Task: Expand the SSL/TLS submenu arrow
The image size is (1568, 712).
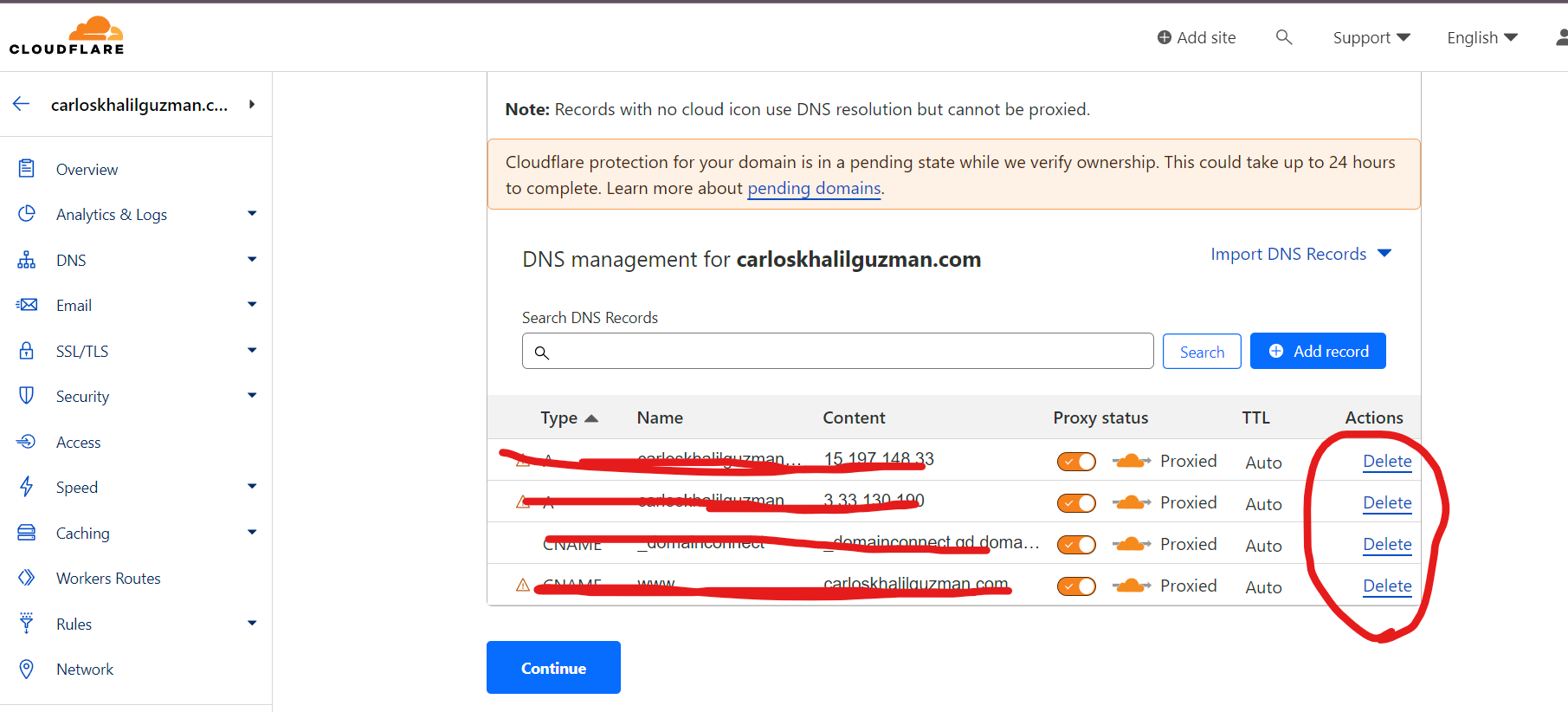Action: [252, 350]
